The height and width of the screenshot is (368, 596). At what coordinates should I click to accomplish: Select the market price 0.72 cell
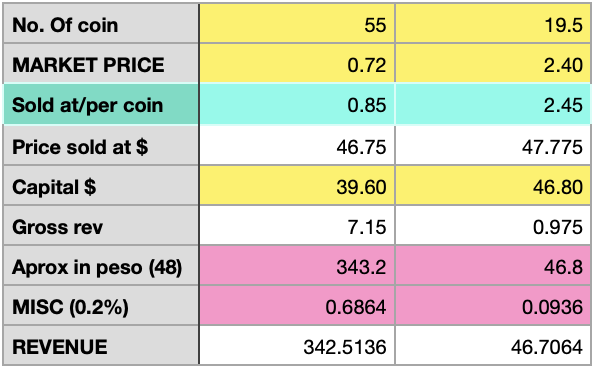[x=297, y=63]
